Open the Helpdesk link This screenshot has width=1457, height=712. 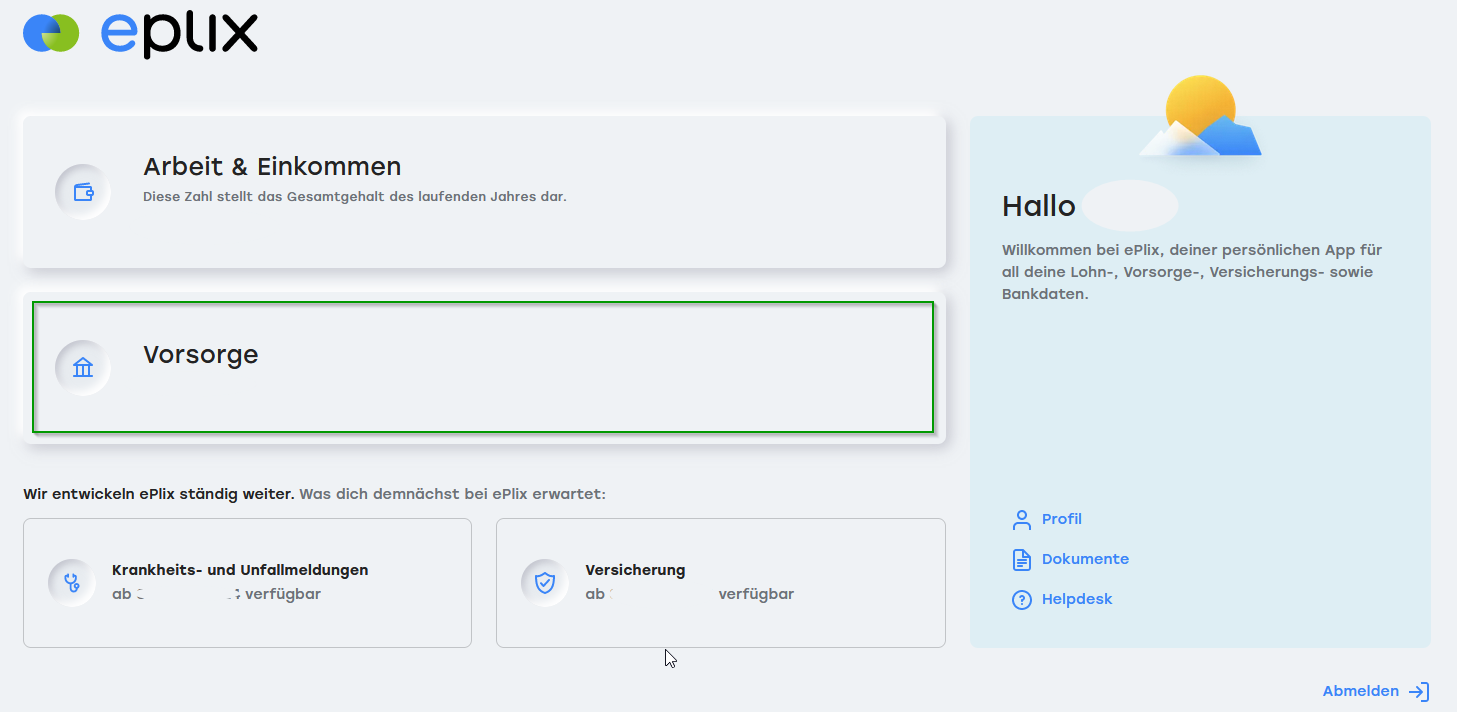1077,599
